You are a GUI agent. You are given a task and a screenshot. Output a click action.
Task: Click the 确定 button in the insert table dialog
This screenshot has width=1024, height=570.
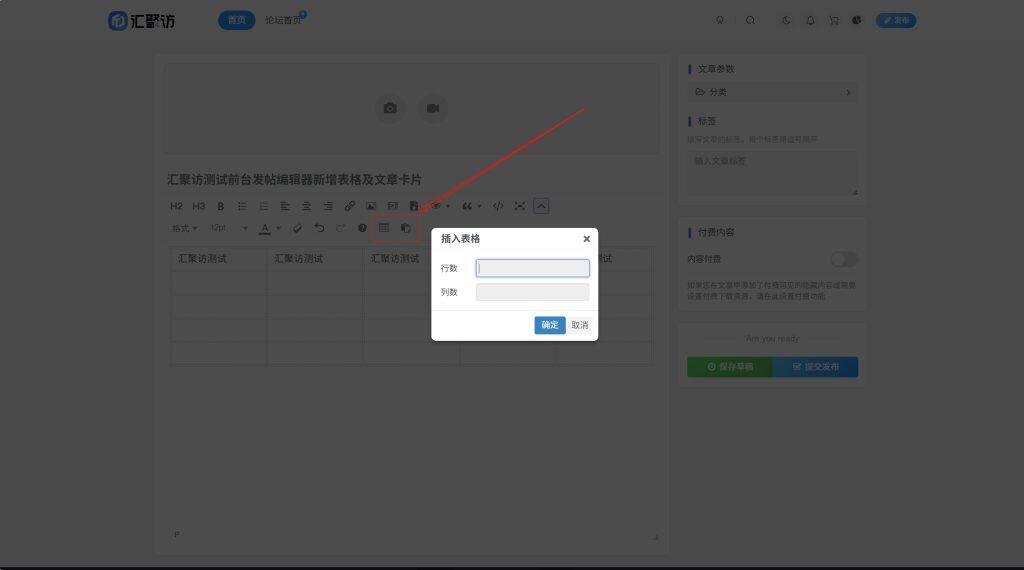[549, 325]
